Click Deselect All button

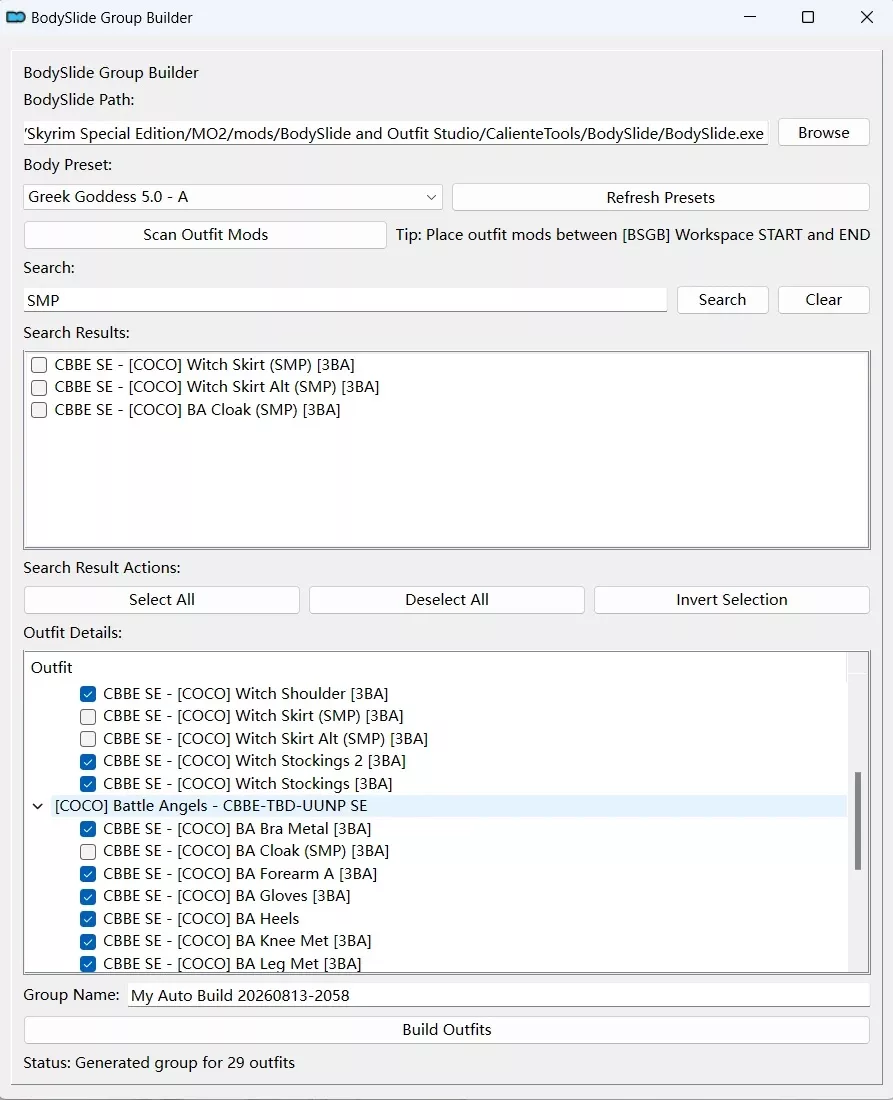click(x=447, y=600)
